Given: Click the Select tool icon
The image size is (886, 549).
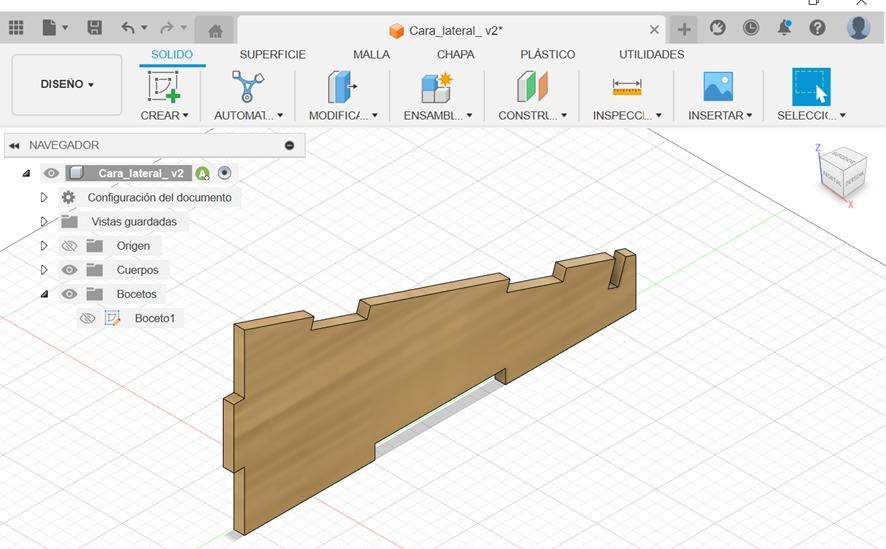Looking at the screenshot, I should tap(811, 86).
